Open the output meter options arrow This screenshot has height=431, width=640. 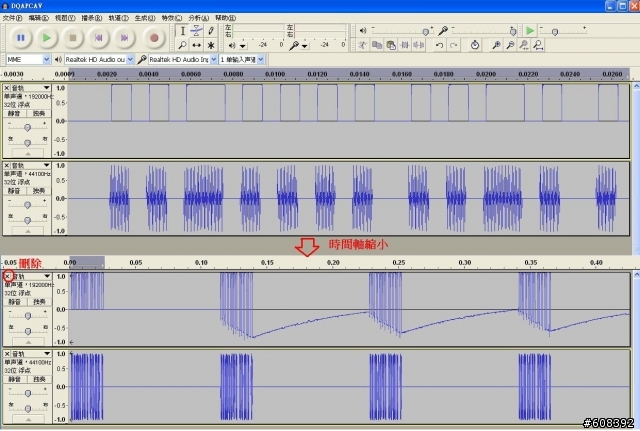[242, 46]
